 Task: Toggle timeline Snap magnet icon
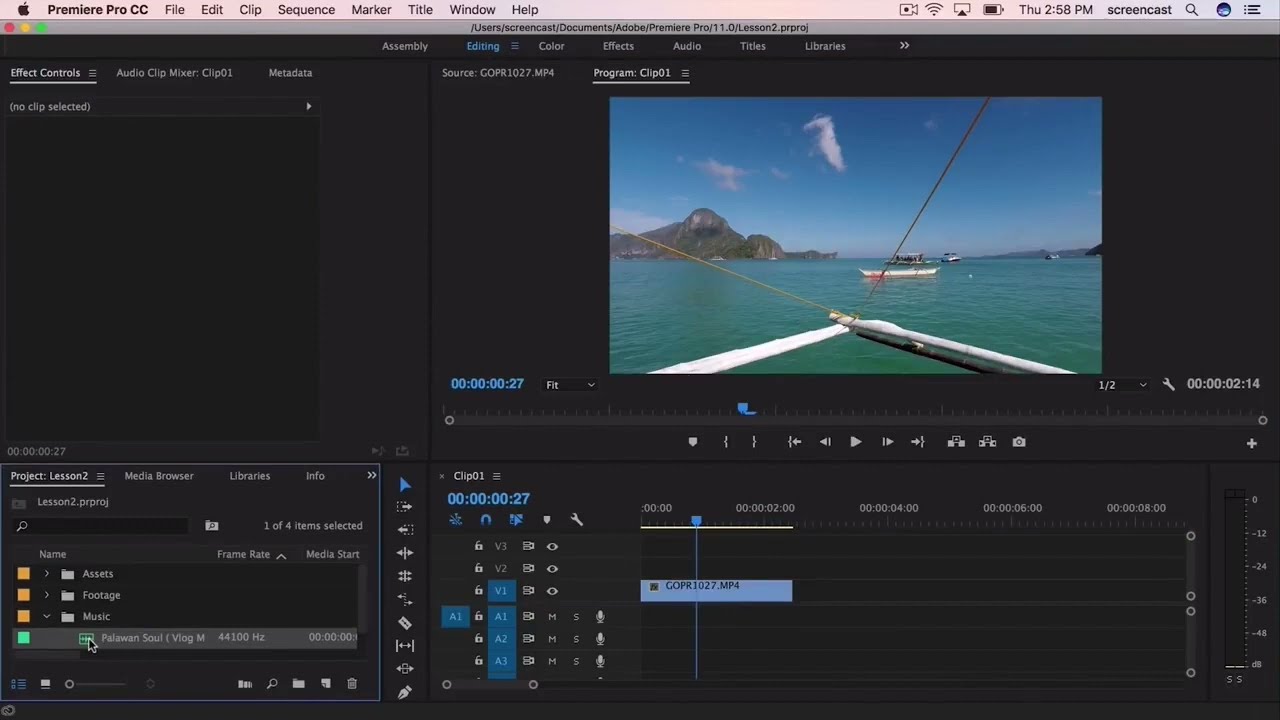[486, 520]
